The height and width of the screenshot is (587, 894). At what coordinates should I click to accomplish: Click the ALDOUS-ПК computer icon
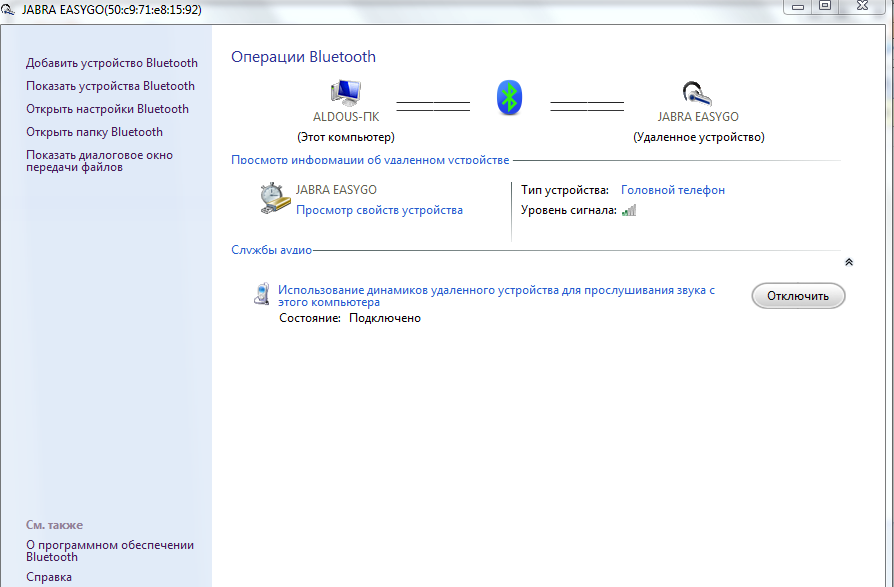tap(346, 93)
